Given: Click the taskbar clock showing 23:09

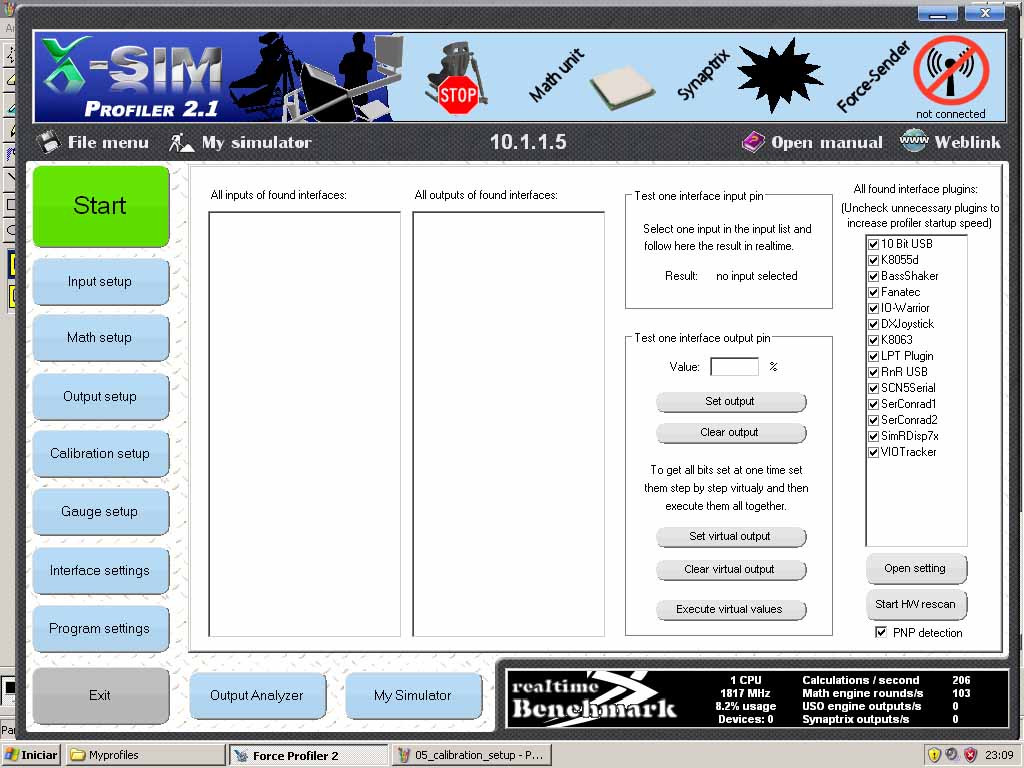Looking at the screenshot, I should pyautogui.click(x=999, y=756).
